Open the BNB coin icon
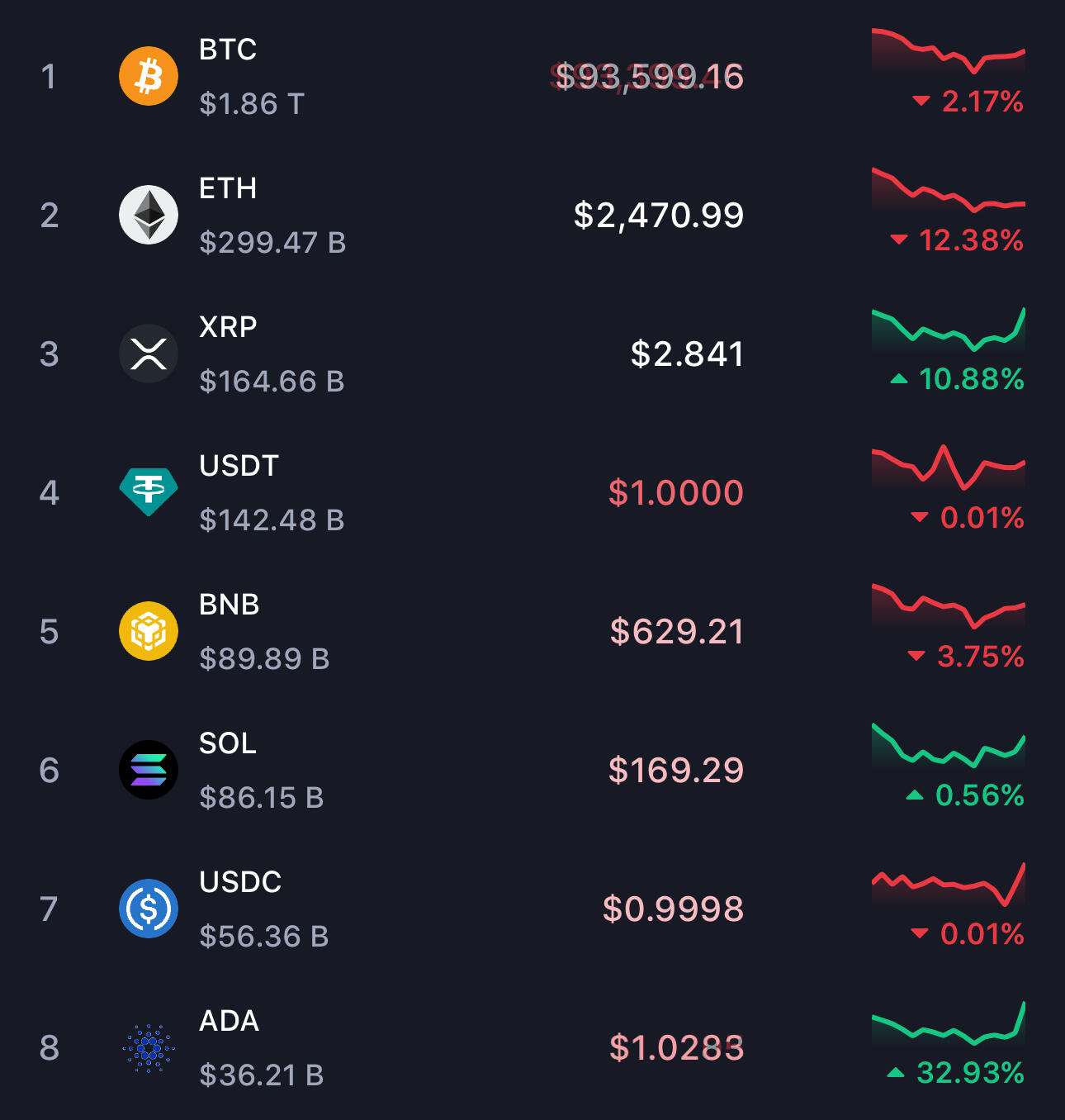 (x=149, y=631)
